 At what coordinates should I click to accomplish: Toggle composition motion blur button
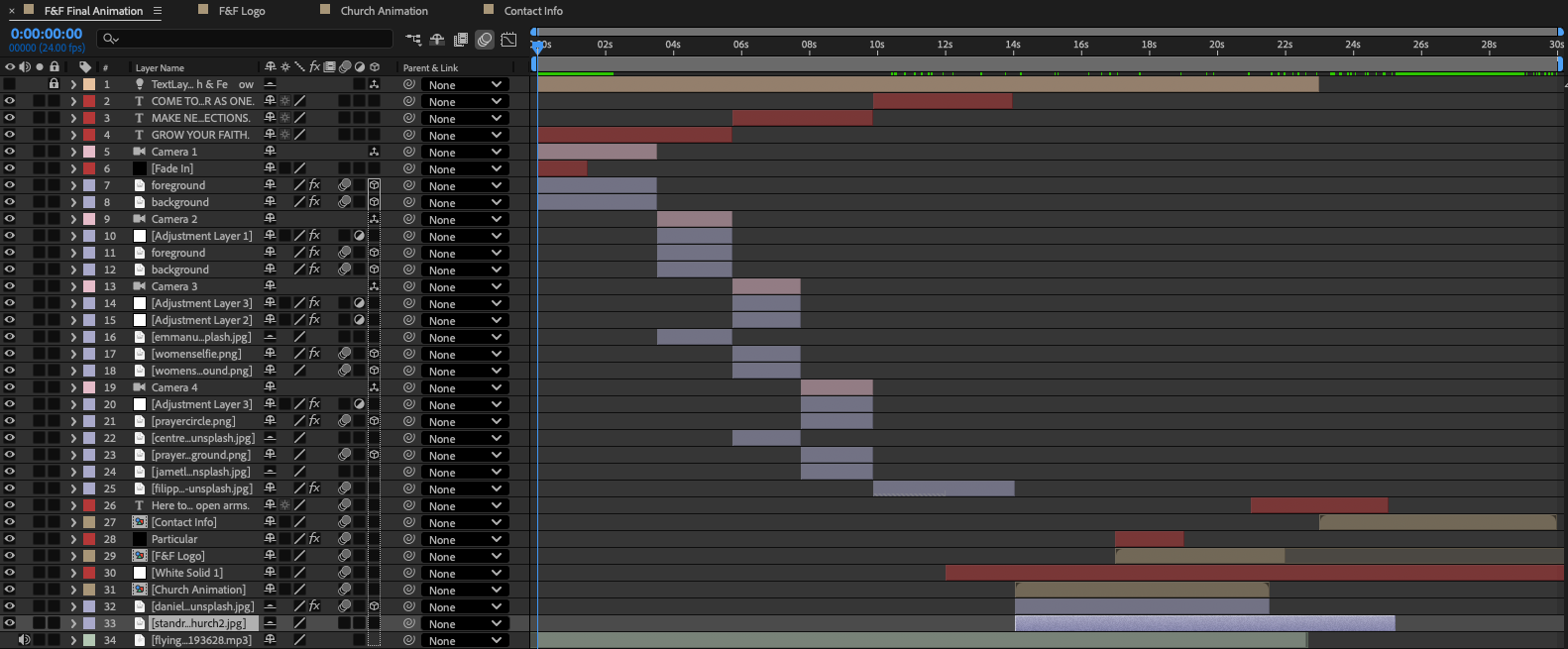coord(485,40)
